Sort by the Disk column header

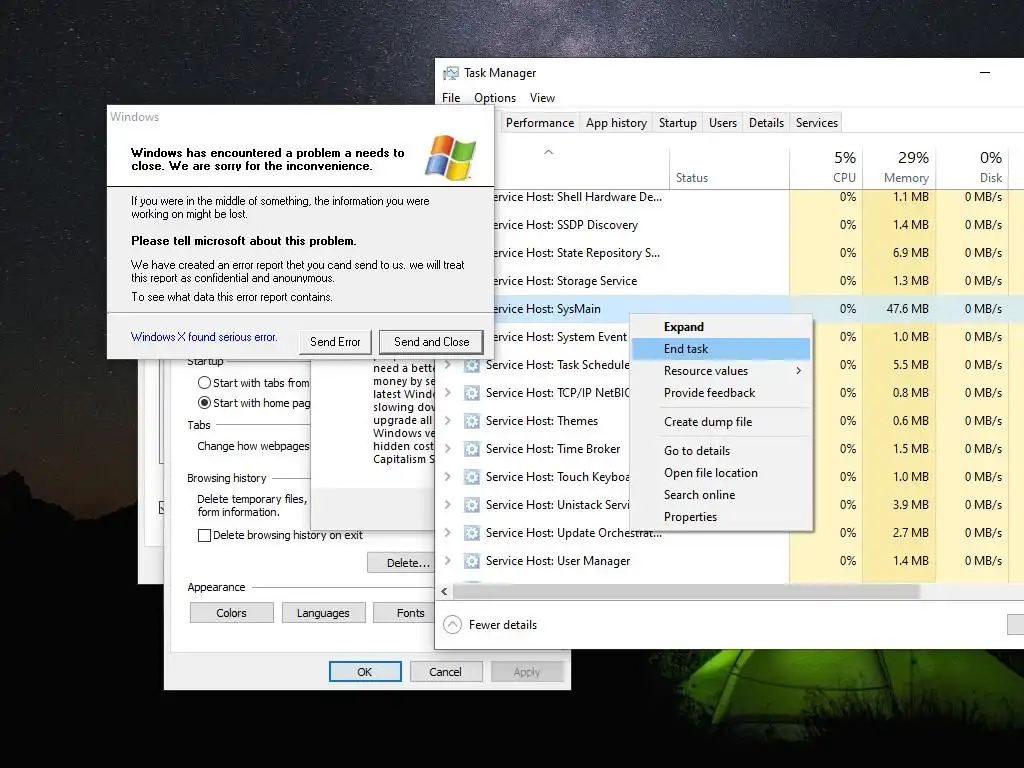tap(972, 167)
